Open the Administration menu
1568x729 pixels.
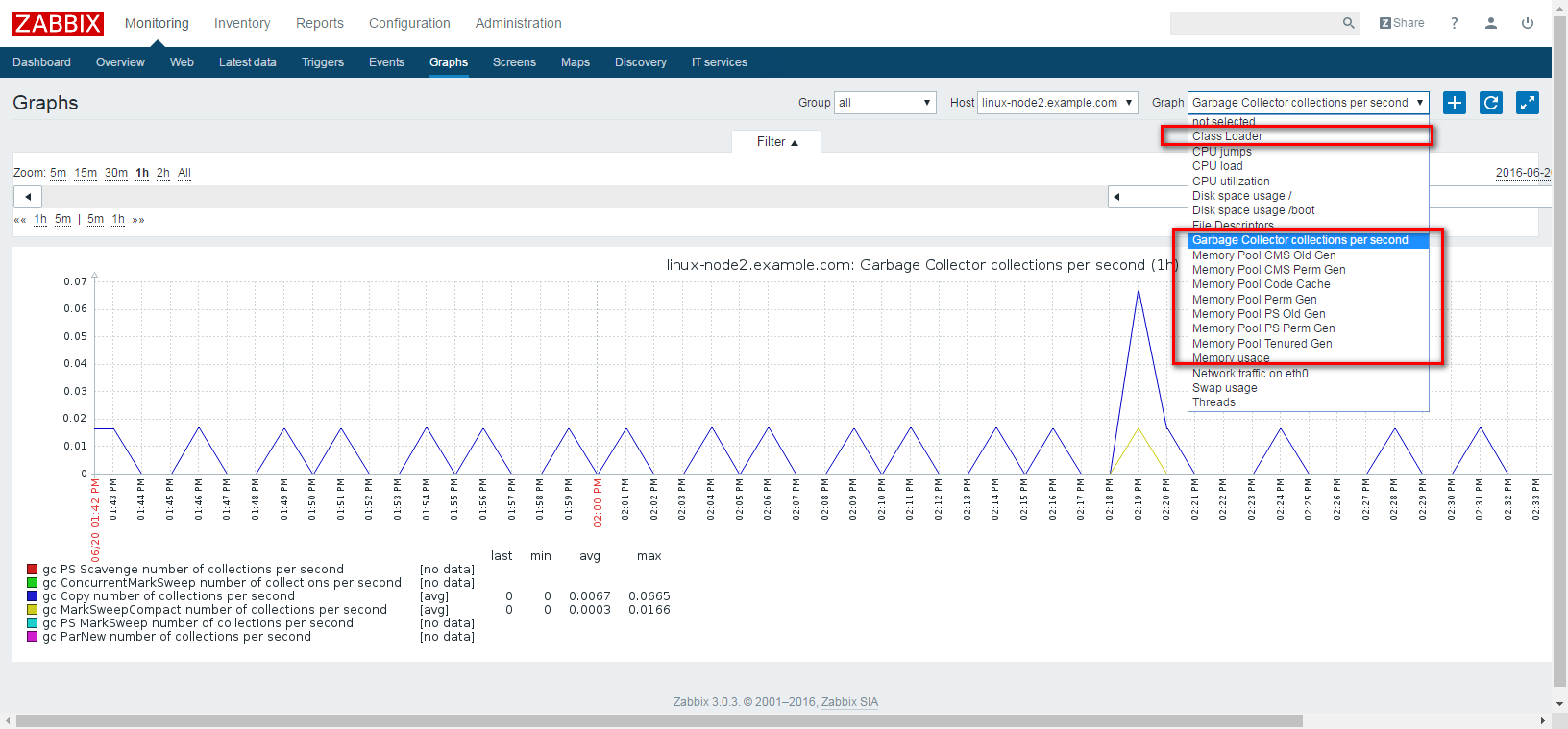pyautogui.click(x=518, y=23)
